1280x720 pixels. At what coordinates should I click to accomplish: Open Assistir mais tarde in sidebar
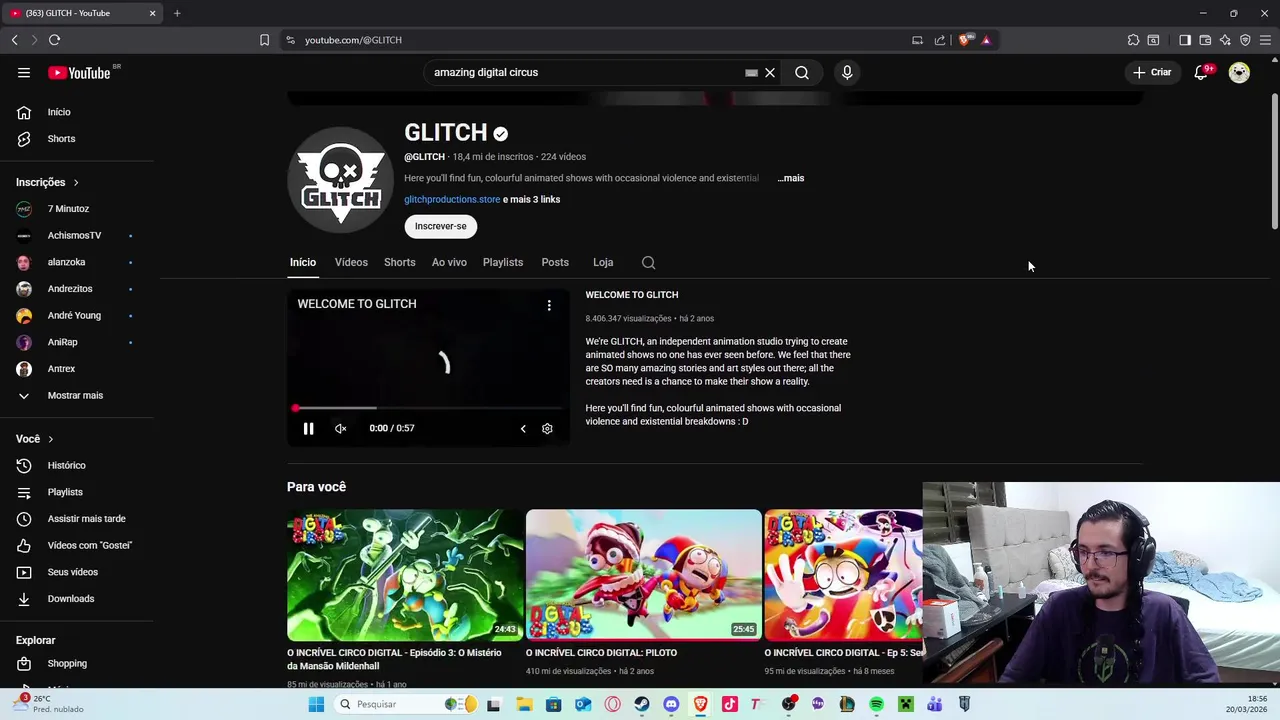tap(77, 519)
